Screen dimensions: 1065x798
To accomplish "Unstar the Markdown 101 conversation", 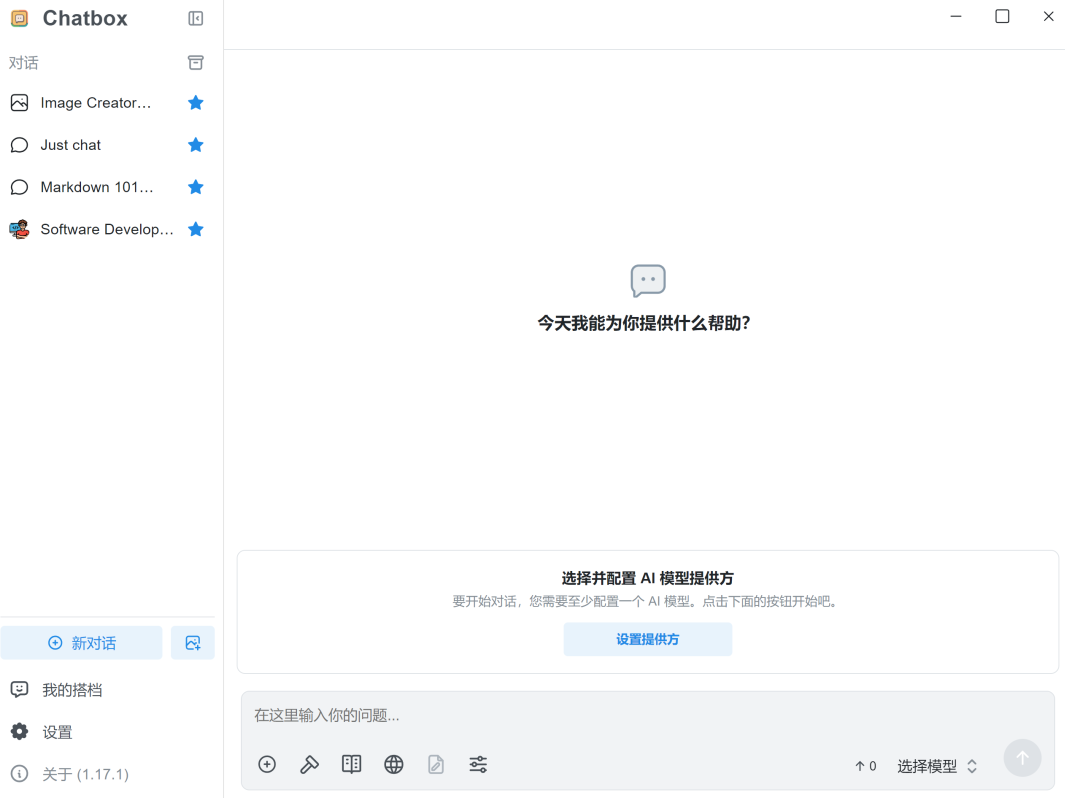I will (196, 187).
